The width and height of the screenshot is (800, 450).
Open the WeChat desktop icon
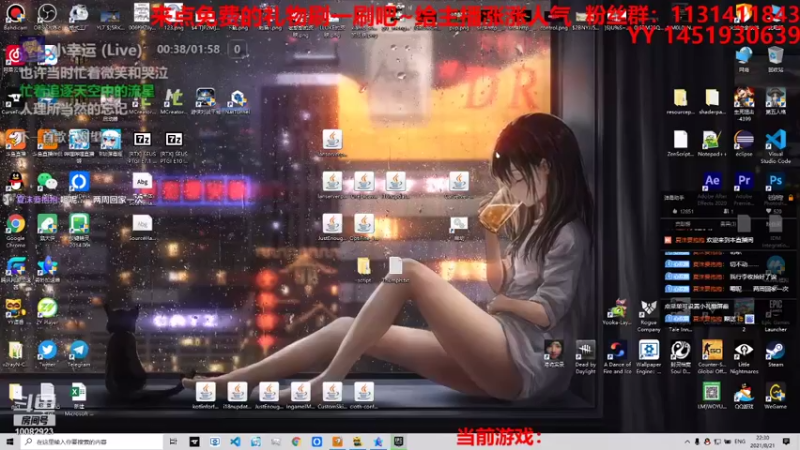click(x=47, y=183)
